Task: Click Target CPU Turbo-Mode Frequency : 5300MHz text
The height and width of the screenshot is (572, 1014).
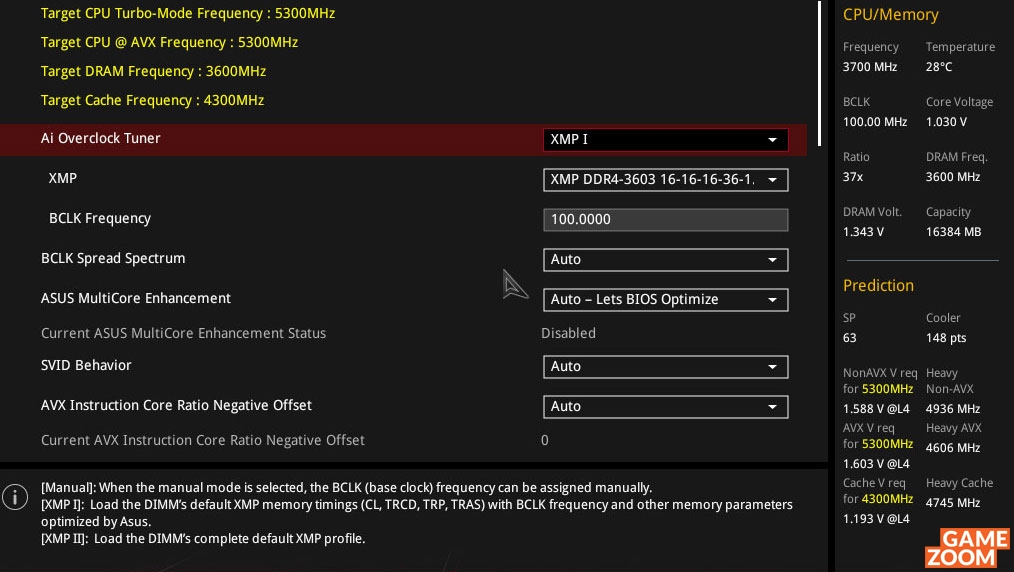Action: (x=188, y=14)
